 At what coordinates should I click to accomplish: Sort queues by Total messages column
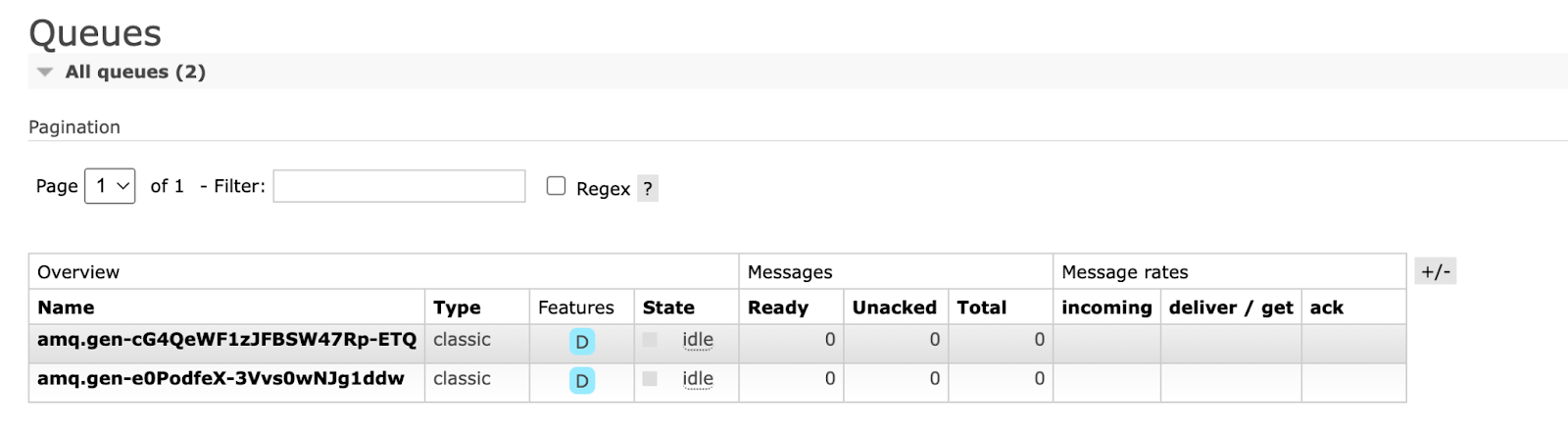[982, 308]
